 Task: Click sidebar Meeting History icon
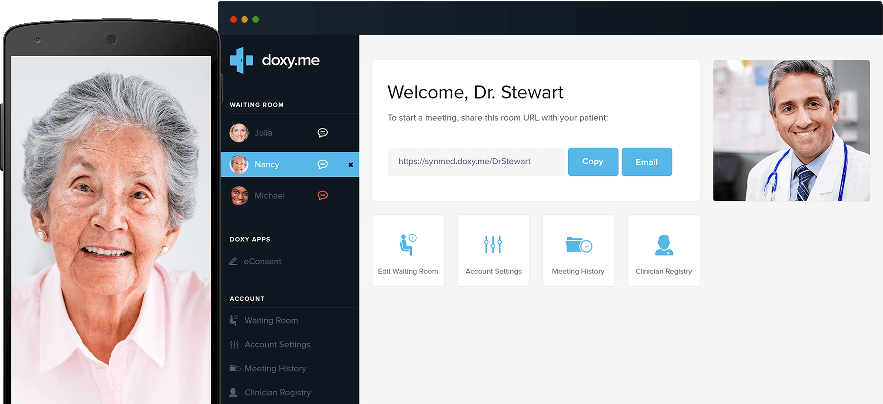click(x=234, y=369)
